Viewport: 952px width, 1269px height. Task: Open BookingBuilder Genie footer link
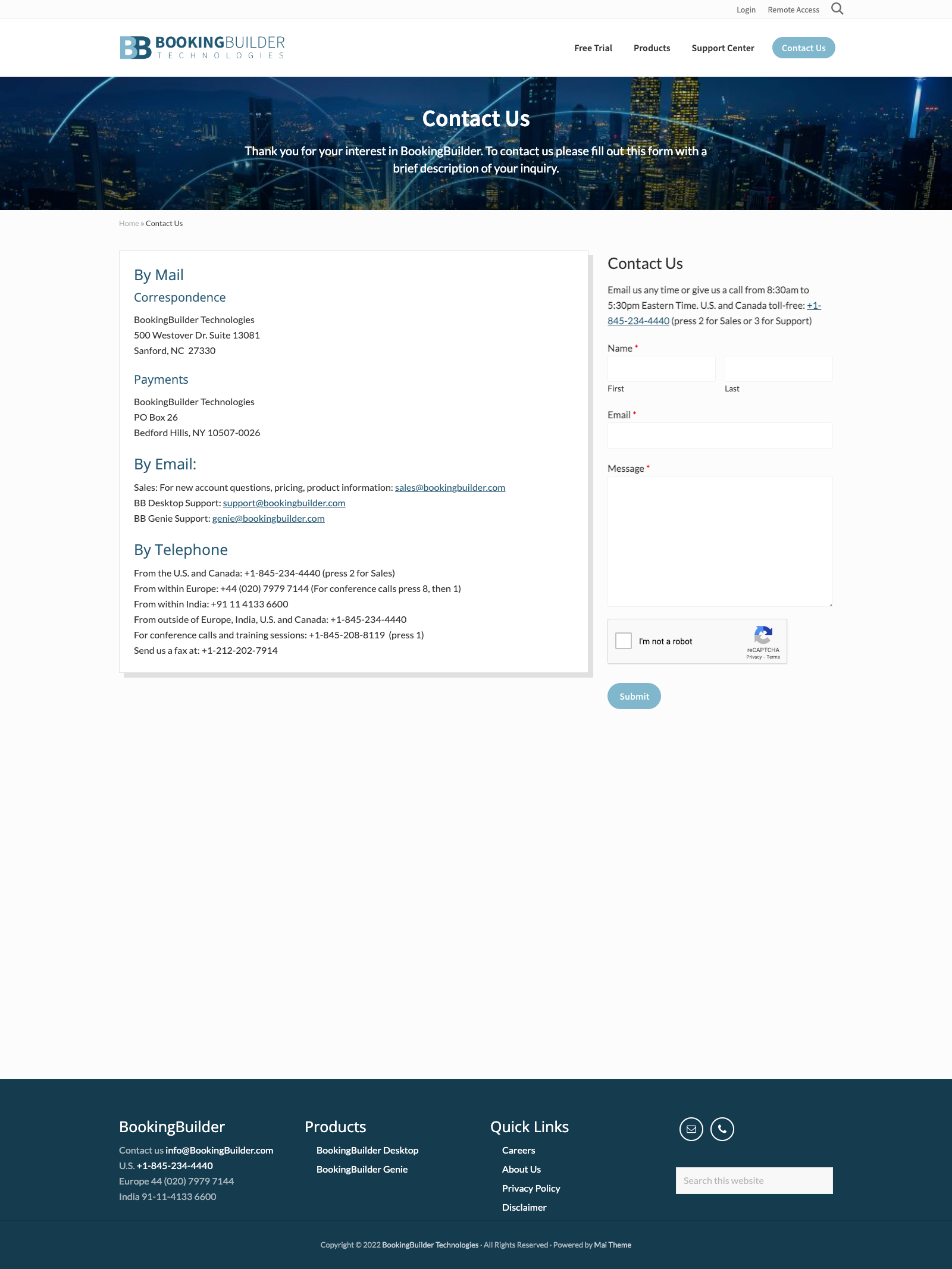(362, 1169)
